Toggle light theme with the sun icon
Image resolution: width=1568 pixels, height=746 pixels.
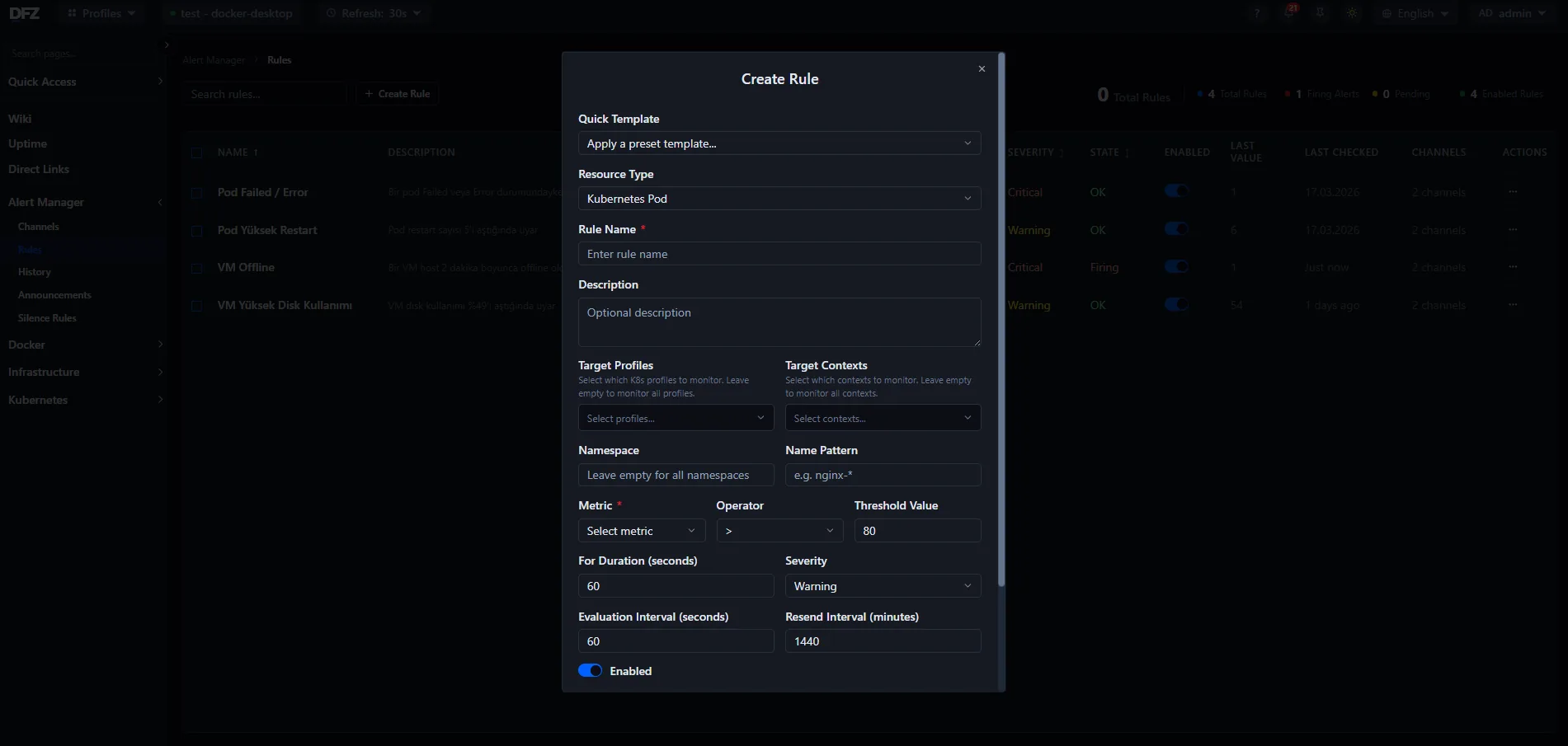click(1352, 13)
